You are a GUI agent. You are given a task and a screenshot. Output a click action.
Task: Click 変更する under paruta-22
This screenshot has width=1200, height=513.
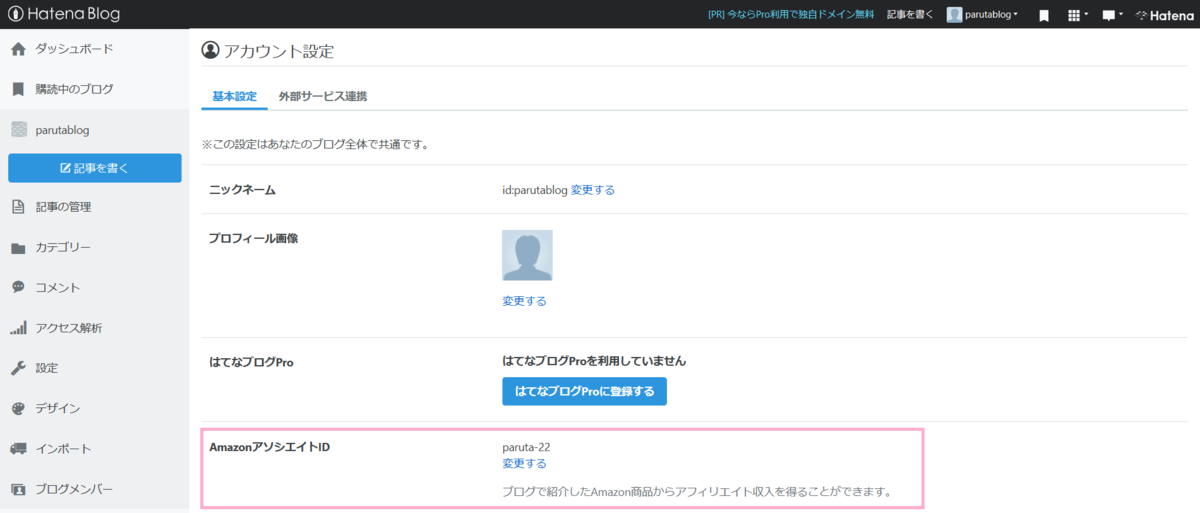[524, 464]
